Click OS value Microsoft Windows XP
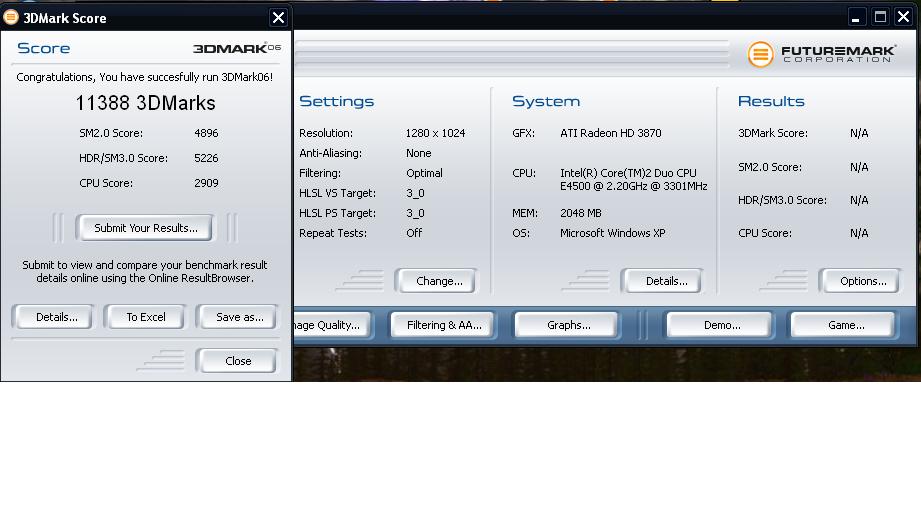Image resolution: width=921 pixels, height=512 pixels. 613,233
